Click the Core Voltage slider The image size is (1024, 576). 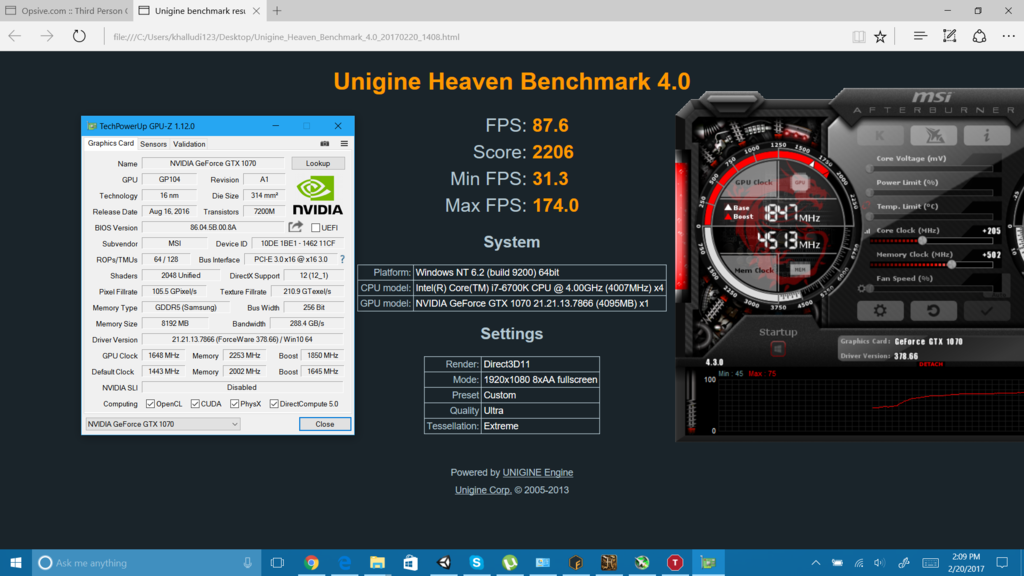(x=933, y=168)
